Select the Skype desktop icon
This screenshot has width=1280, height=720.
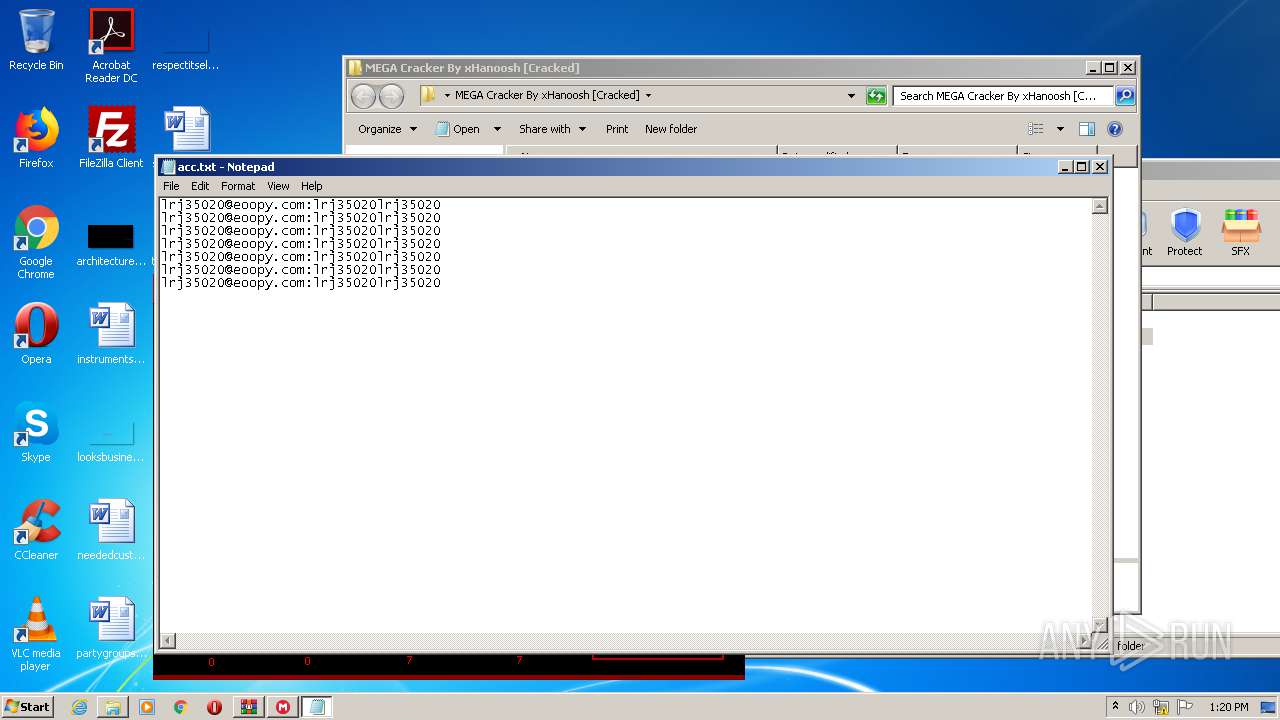36,432
